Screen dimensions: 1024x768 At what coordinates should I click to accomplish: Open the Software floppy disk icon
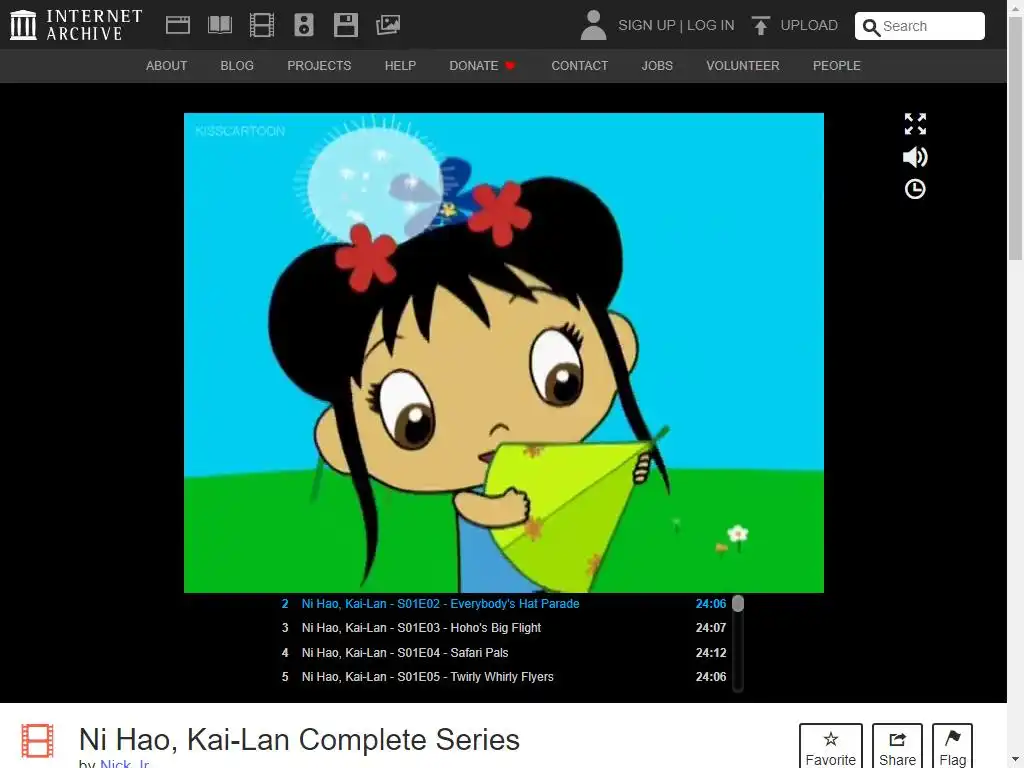click(x=345, y=25)
